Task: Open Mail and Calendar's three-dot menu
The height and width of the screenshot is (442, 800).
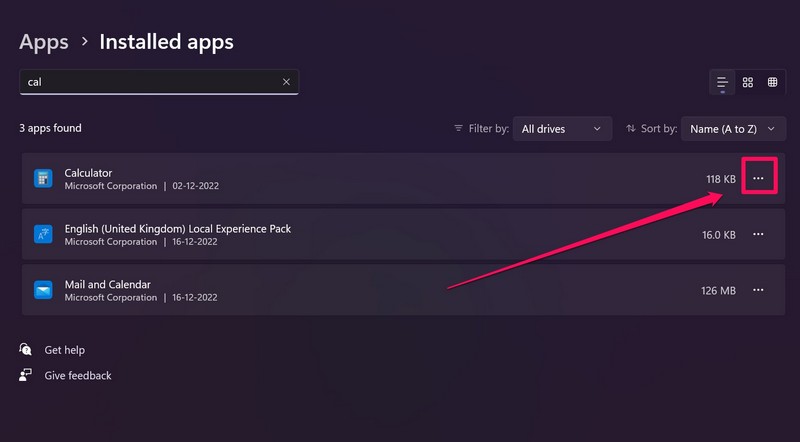Action: (x=758, y=290)
